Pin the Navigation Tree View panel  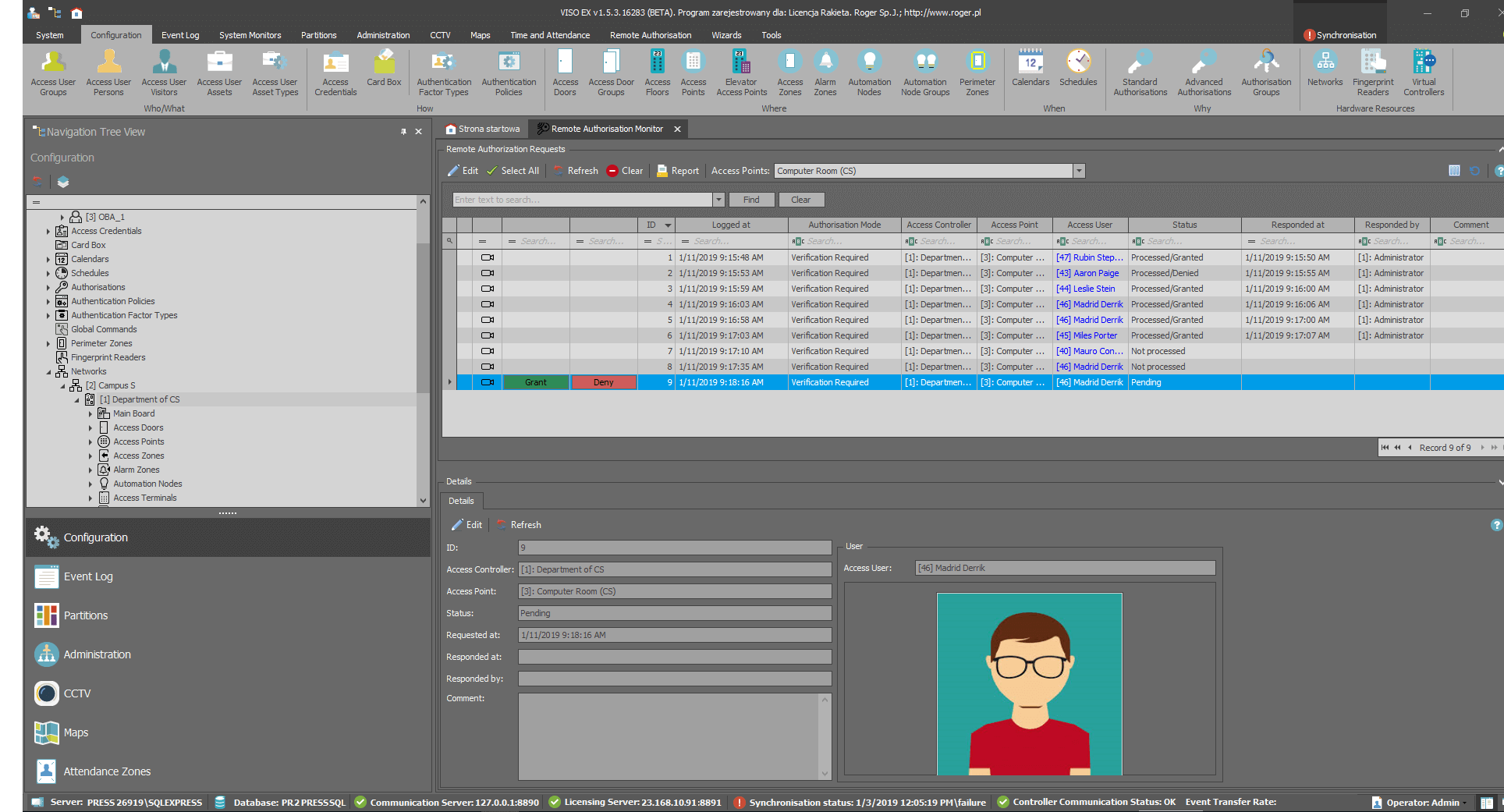403,132
